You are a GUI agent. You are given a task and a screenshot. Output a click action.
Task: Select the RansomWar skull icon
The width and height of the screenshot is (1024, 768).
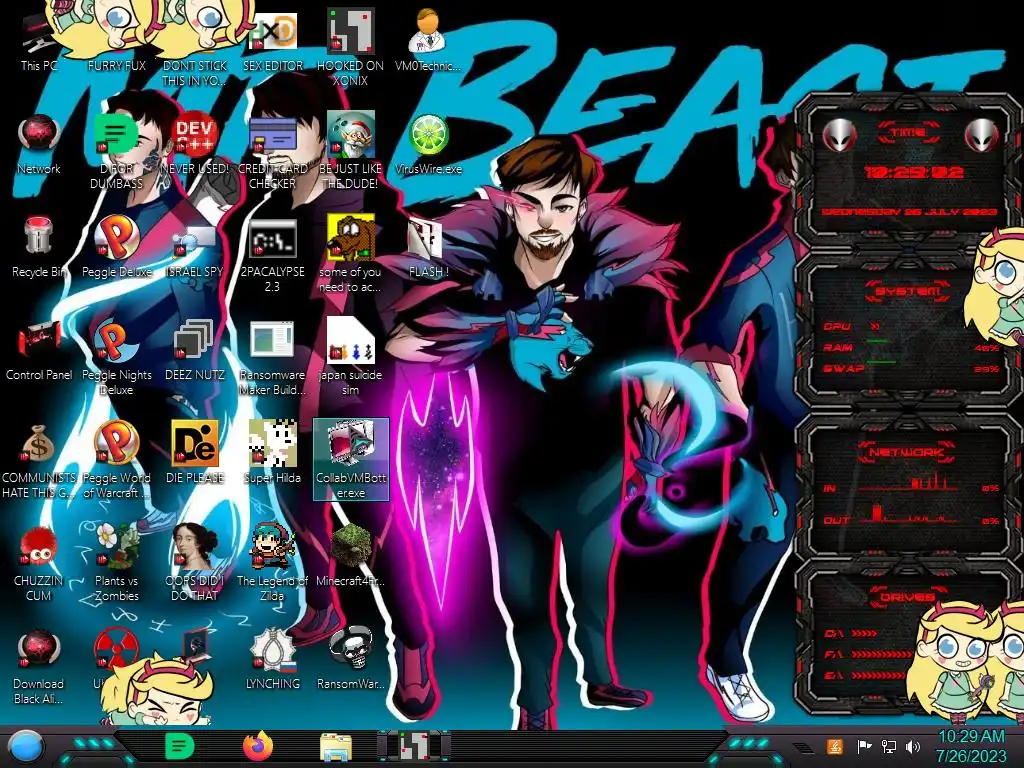pyautogui.click(x=351, y=658)
